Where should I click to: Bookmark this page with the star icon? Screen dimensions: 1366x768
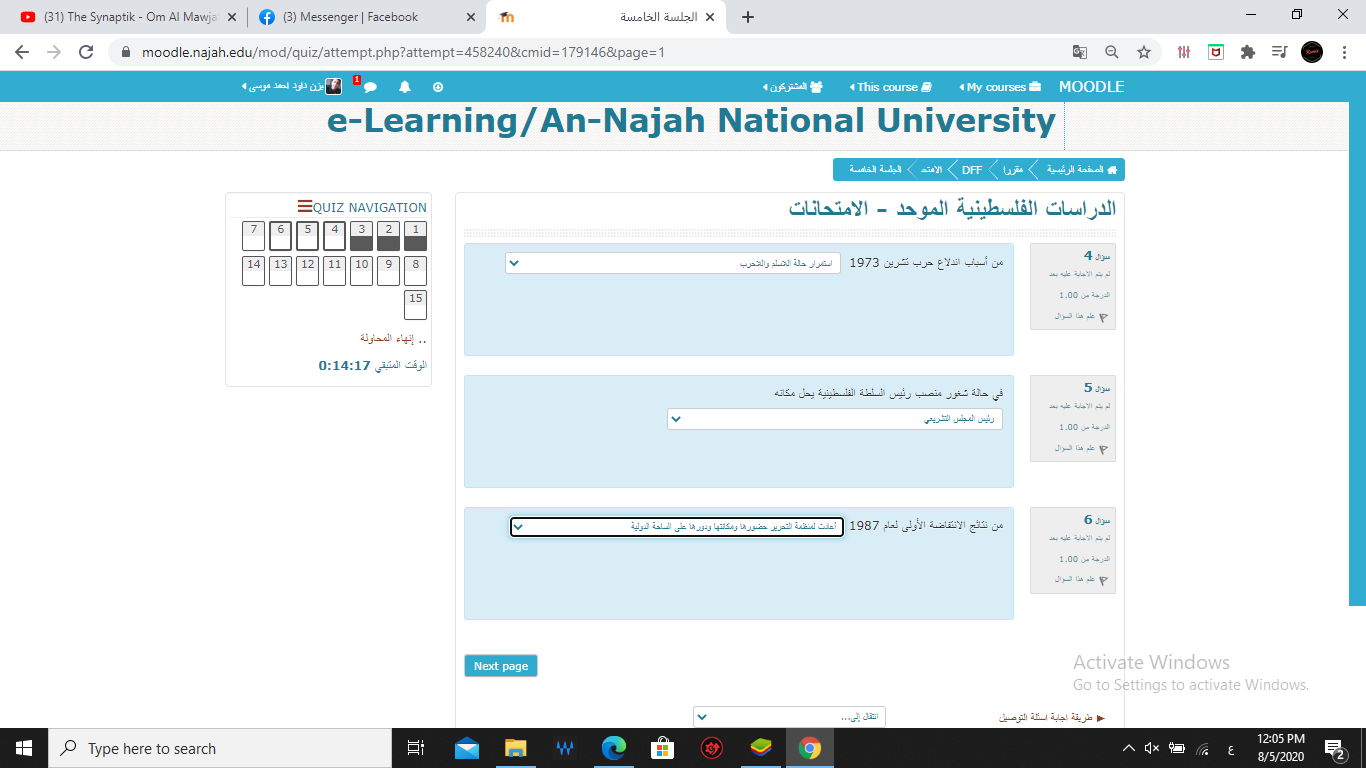[x=1144, y=52]
